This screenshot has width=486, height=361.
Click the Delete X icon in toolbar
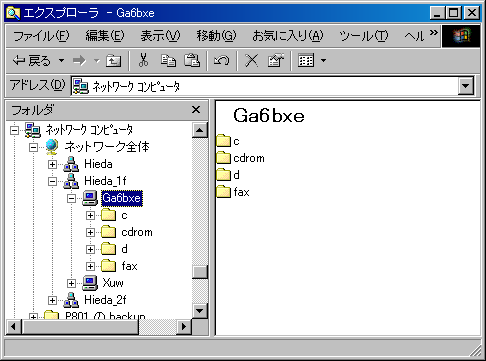251,60
